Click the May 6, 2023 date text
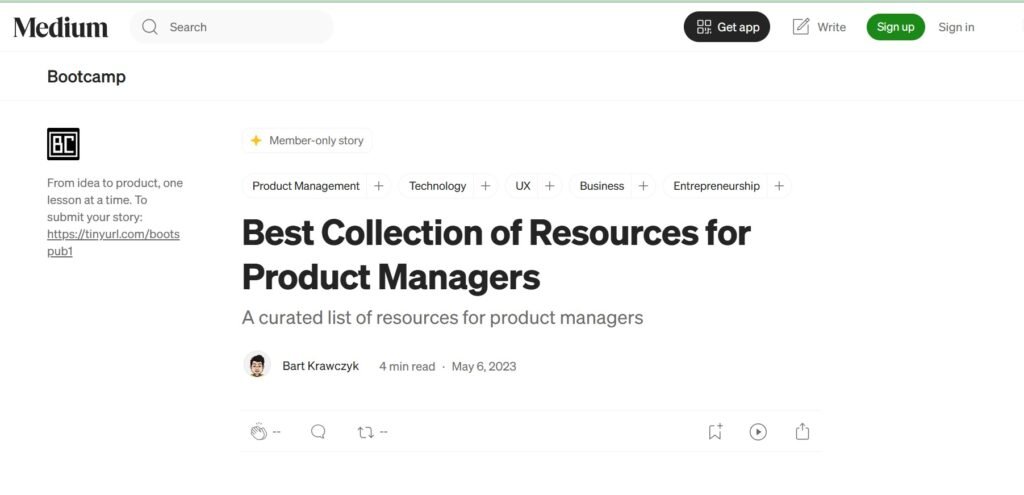This screenshot has height=495, width=1024. [x=484, y=366]
